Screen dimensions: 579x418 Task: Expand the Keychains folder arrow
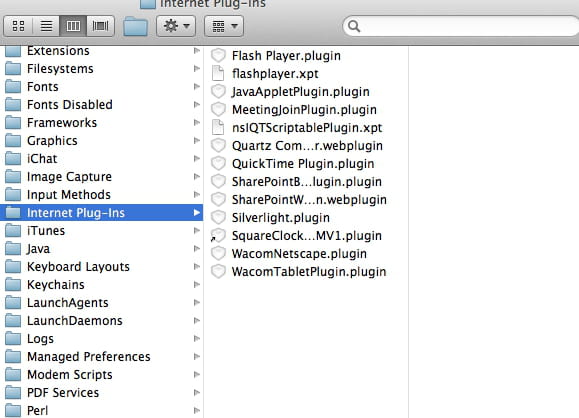pyautogui.click(x=197, y=284)
